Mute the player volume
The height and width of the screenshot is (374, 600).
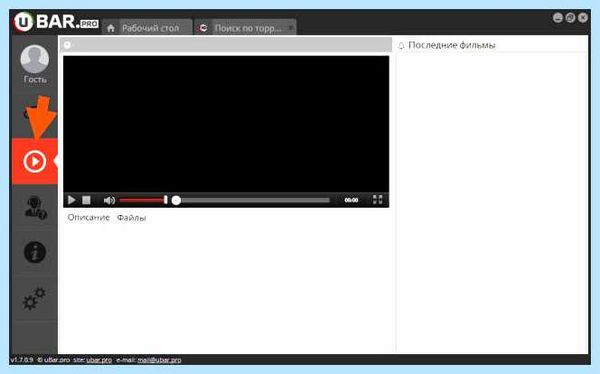point(109,200)
